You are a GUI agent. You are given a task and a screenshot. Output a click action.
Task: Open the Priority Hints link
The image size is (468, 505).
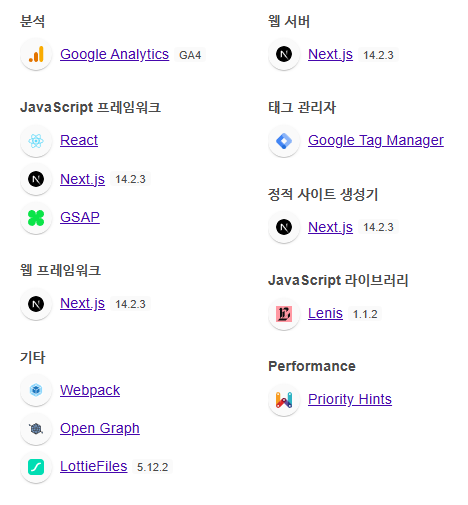pos(350,399)
